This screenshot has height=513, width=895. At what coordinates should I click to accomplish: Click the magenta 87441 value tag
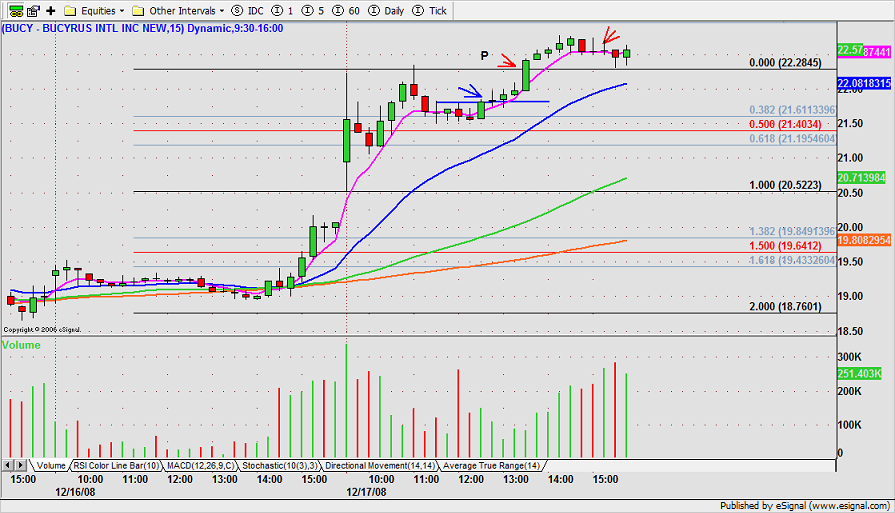pos(877,52)
